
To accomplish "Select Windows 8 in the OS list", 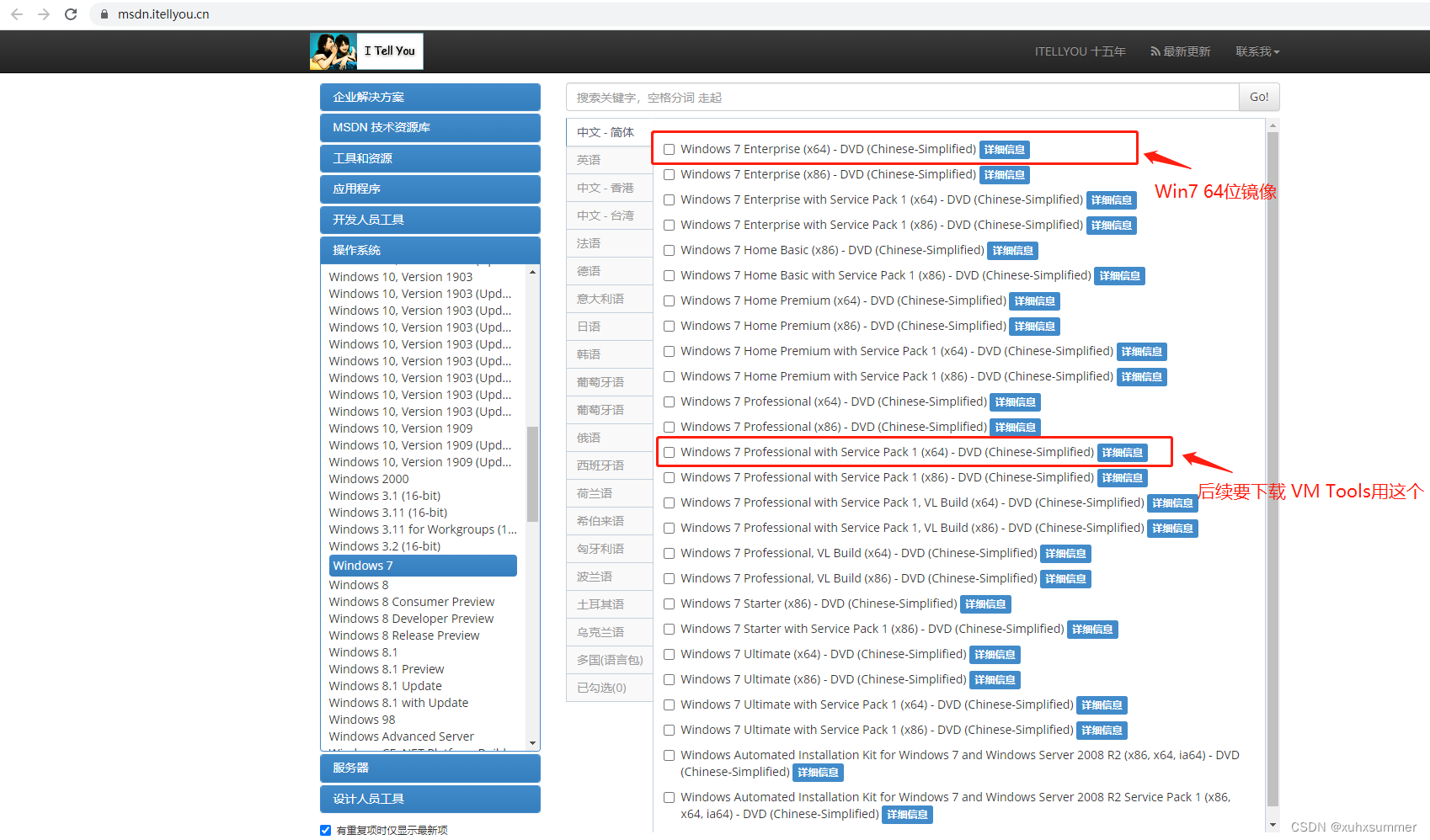I will coord(359,585).
